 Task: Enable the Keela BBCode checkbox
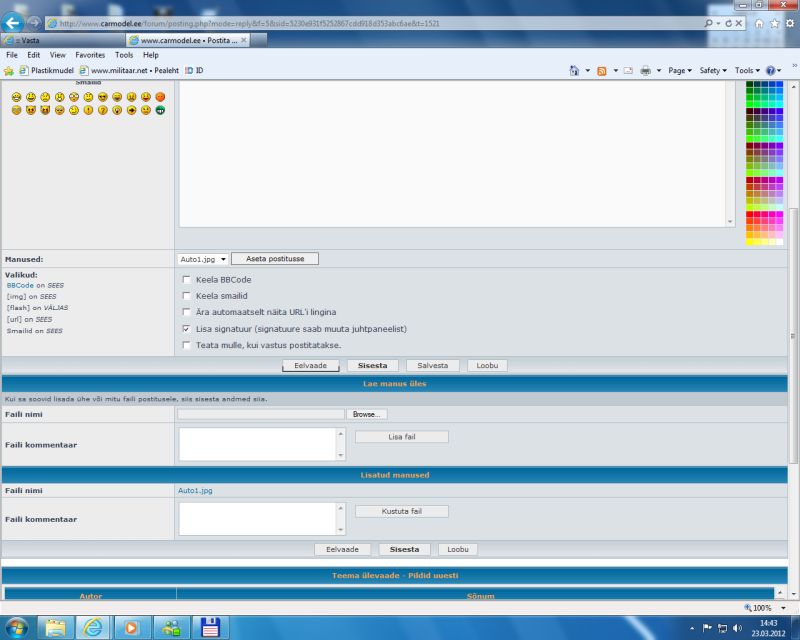[186, 280]
